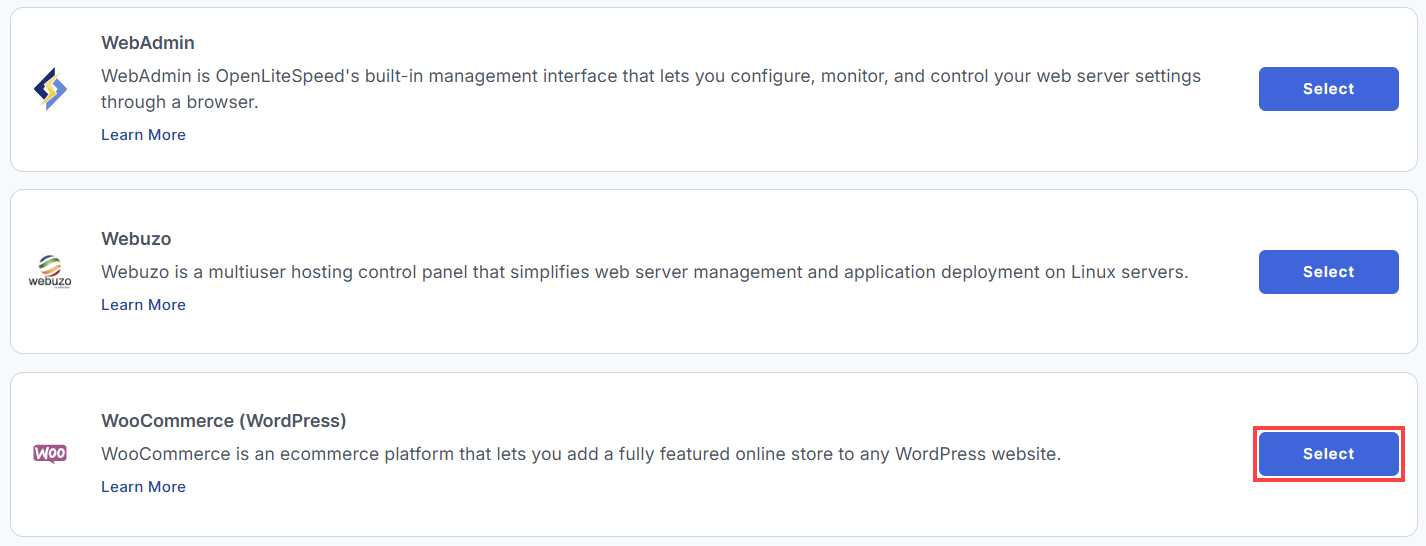Viewport: 1426px width, 546px height.
Task: Click the WooCommerce Woo logo icon
Action: (x=50, y=454)
